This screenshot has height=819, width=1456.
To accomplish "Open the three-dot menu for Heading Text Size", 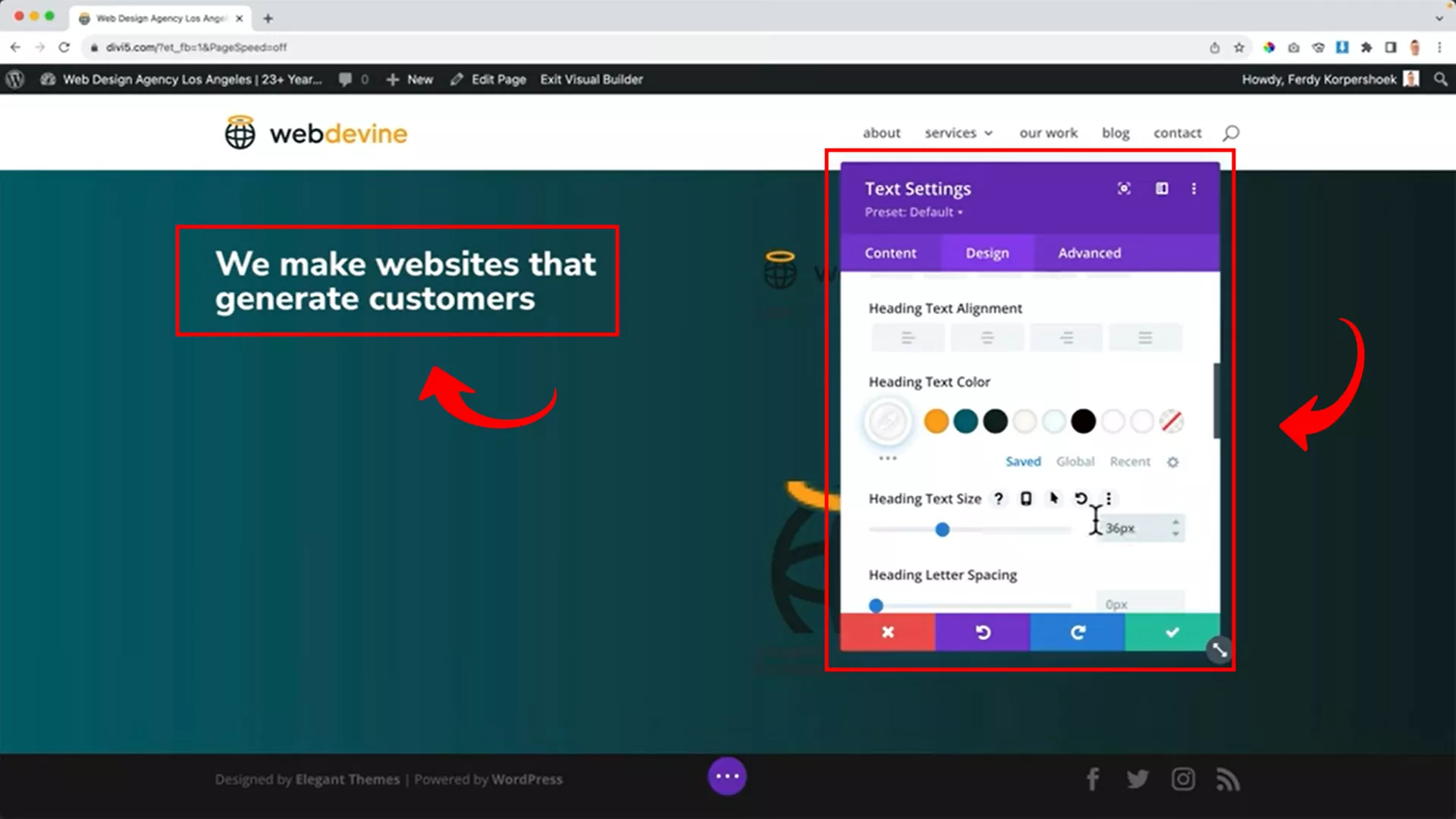I will click(x=1109, y=498).
